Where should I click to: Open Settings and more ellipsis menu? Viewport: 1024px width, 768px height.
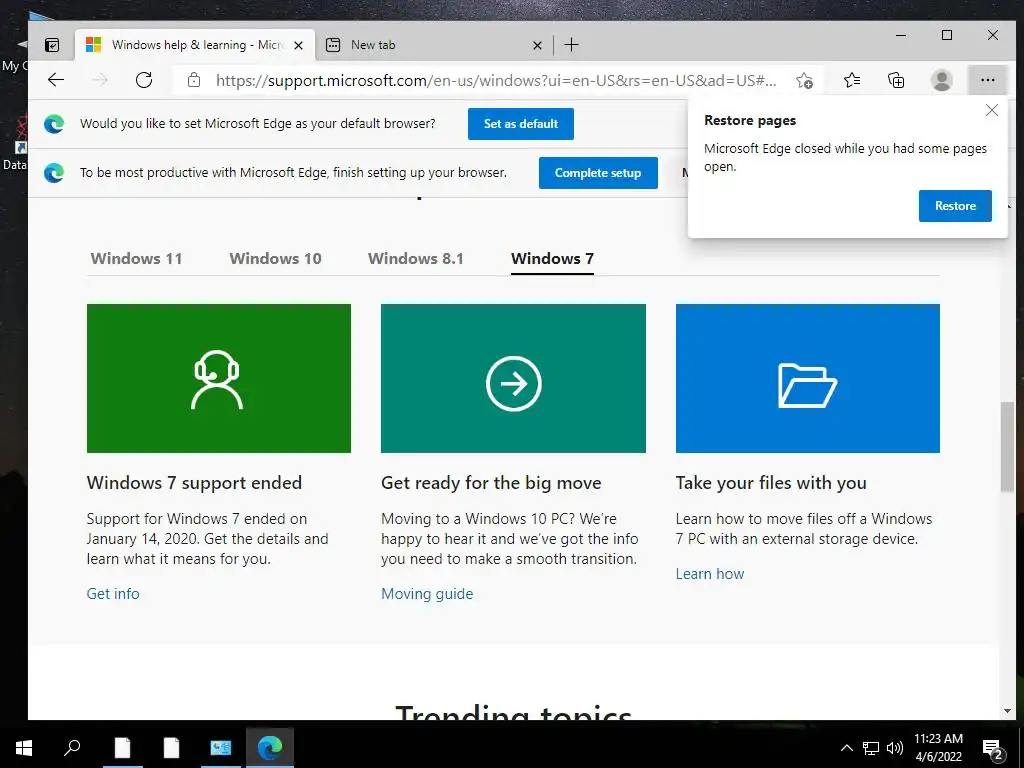987,80
